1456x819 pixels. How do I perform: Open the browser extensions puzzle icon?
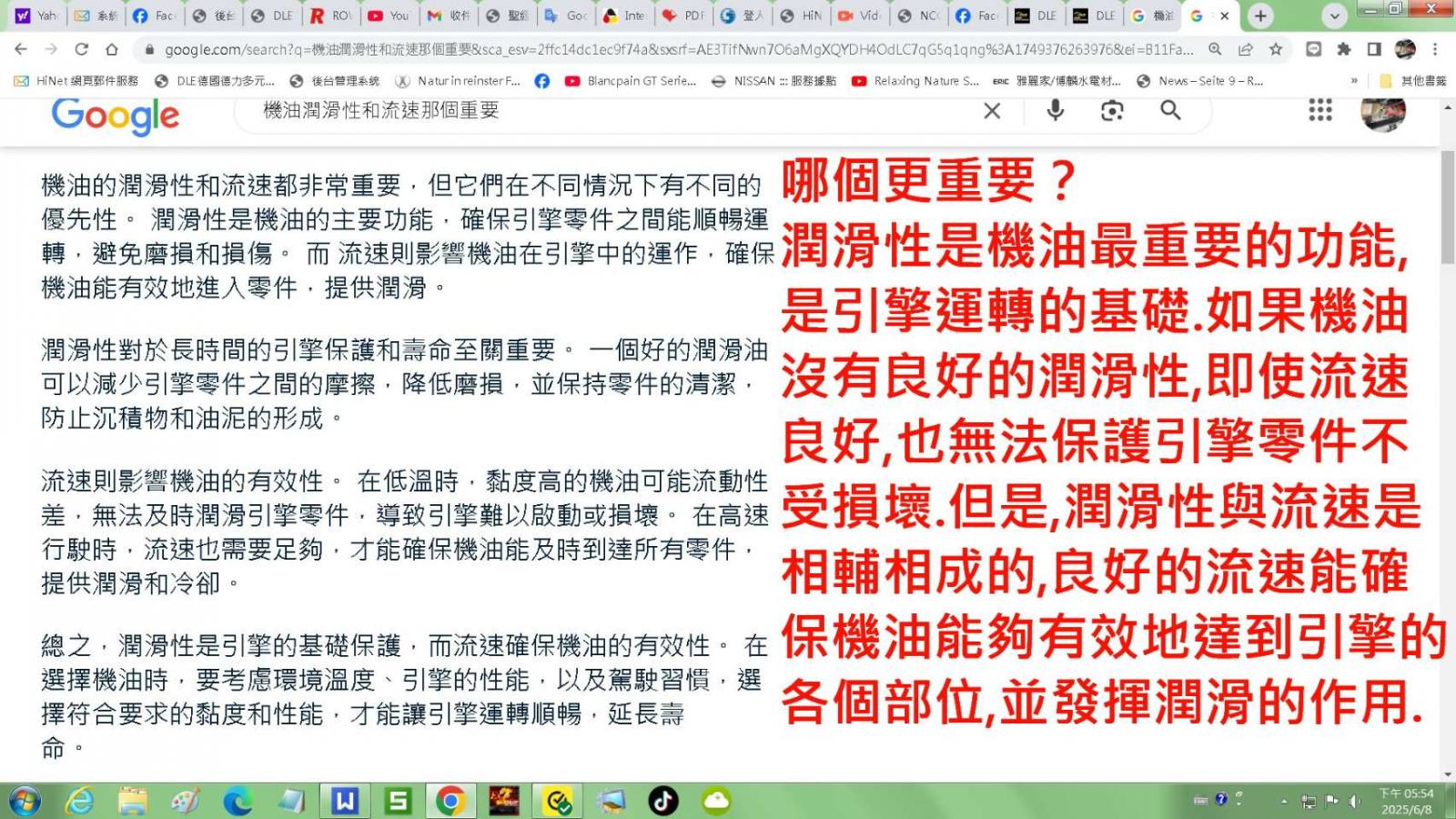click(1343, 49)
